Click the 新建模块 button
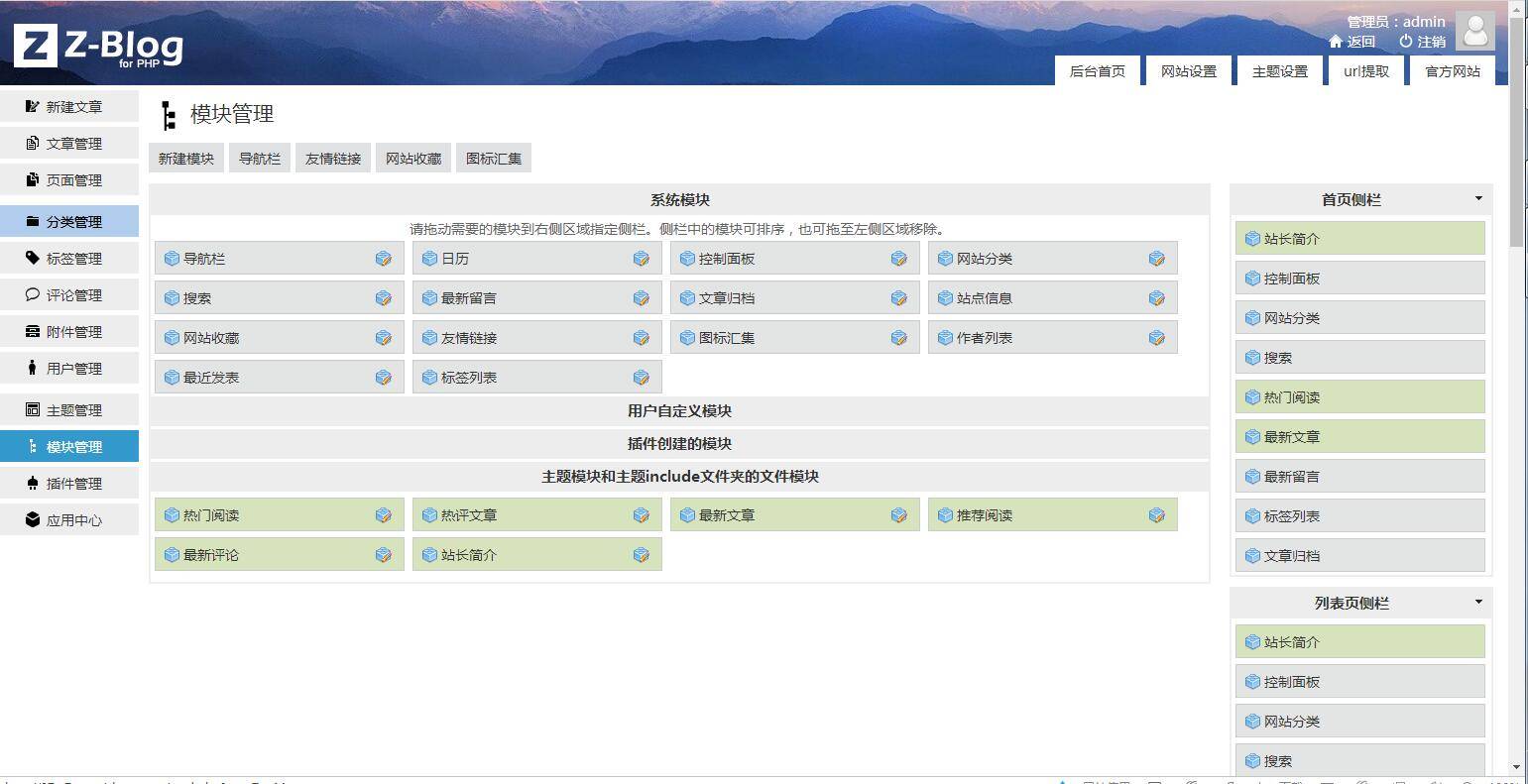 pos(185,158)
